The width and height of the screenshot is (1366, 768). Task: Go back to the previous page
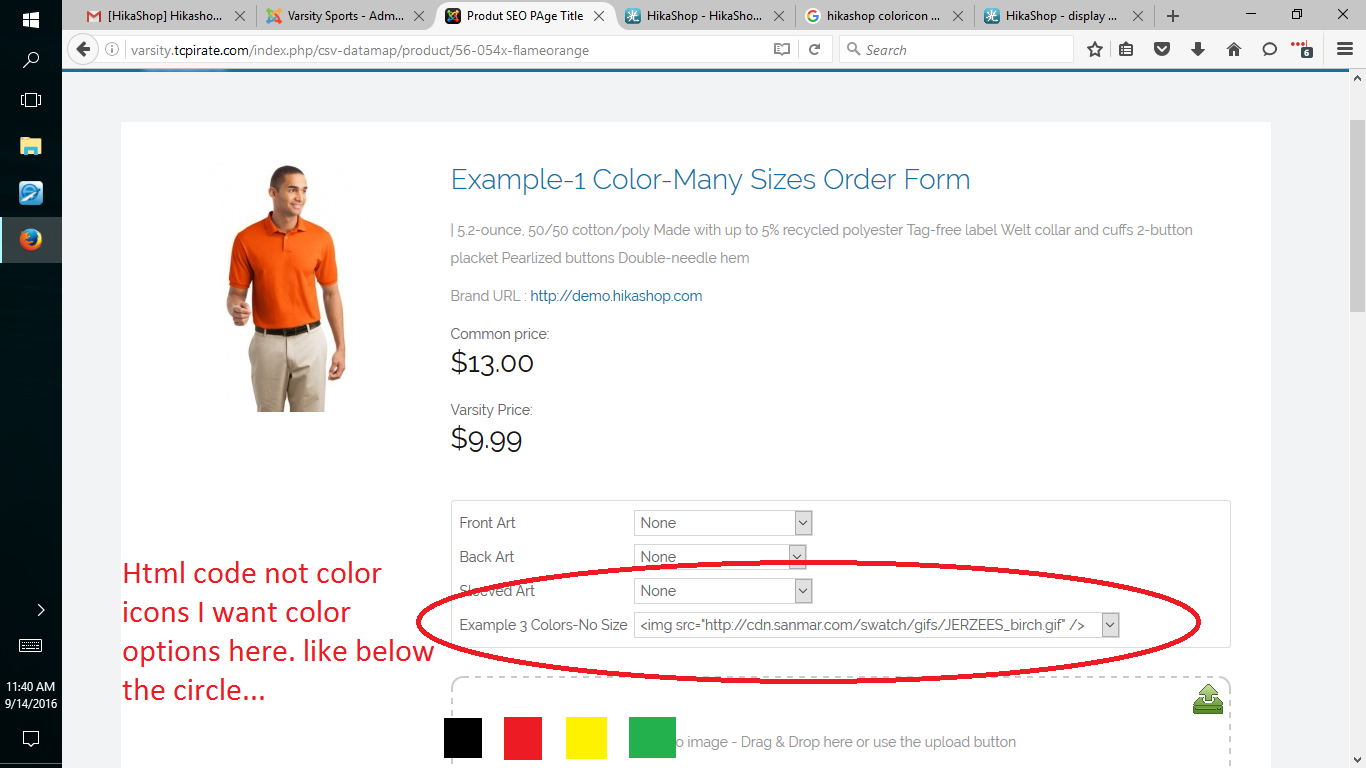pyautogui.click(x=83, y=49)
